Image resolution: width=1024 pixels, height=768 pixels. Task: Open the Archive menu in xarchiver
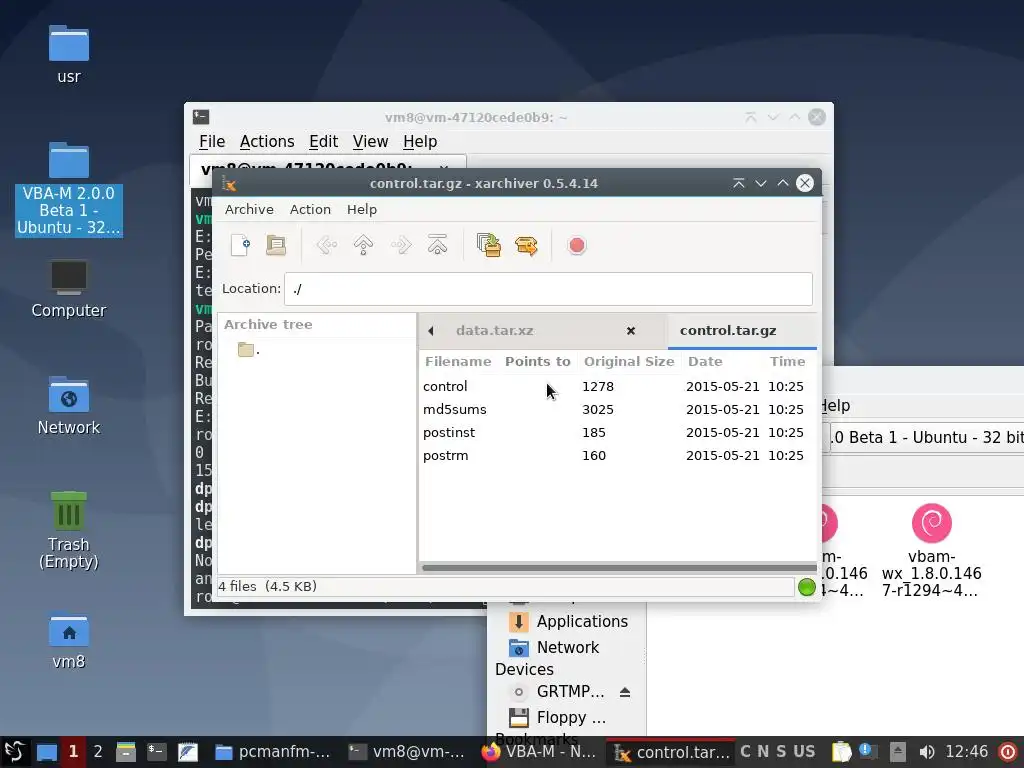point(249,210)
